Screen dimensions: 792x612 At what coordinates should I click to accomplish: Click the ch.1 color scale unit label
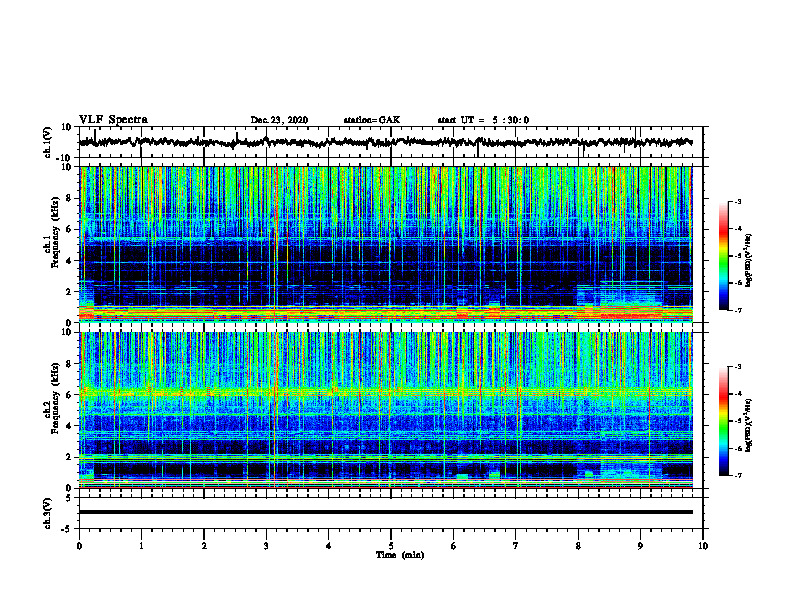(x=749, y=260)
